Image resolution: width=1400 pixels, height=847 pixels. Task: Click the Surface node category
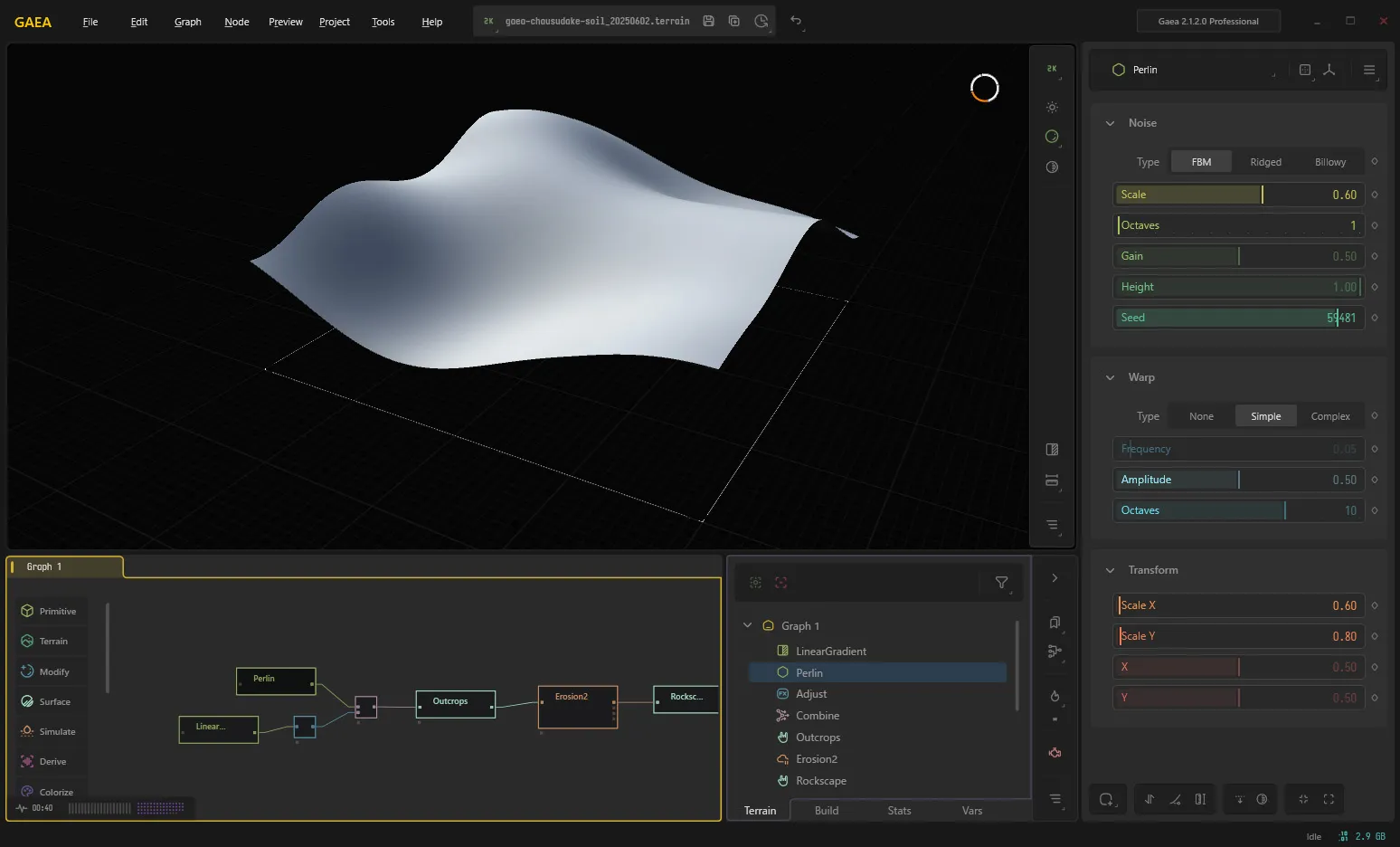(x=51, y=701)
